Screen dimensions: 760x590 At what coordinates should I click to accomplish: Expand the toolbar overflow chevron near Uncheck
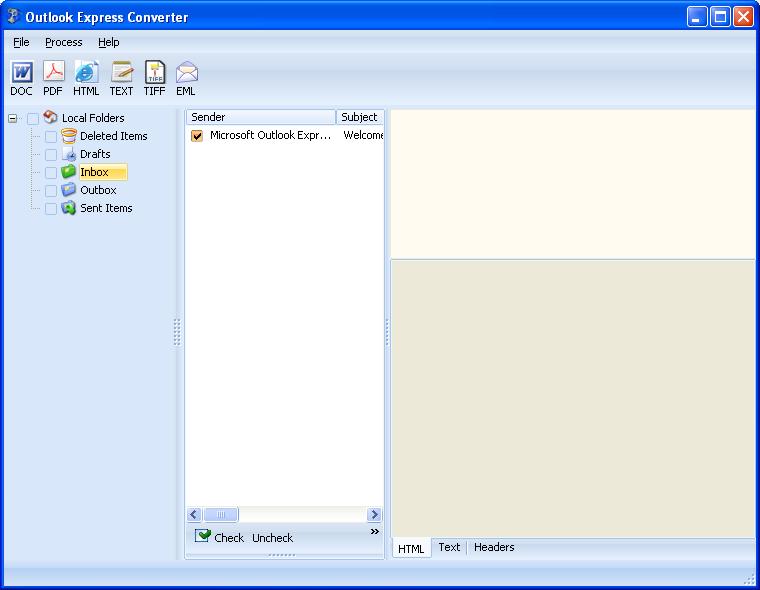pyautogui.click(x=375, y=531)
